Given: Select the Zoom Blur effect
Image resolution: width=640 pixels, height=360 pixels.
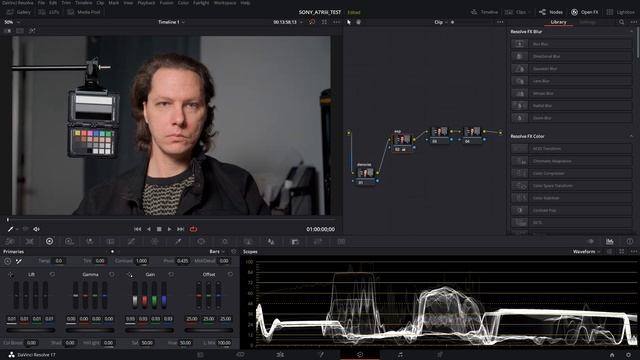Looking at the screenshot, I should click(x=571, y=118).
